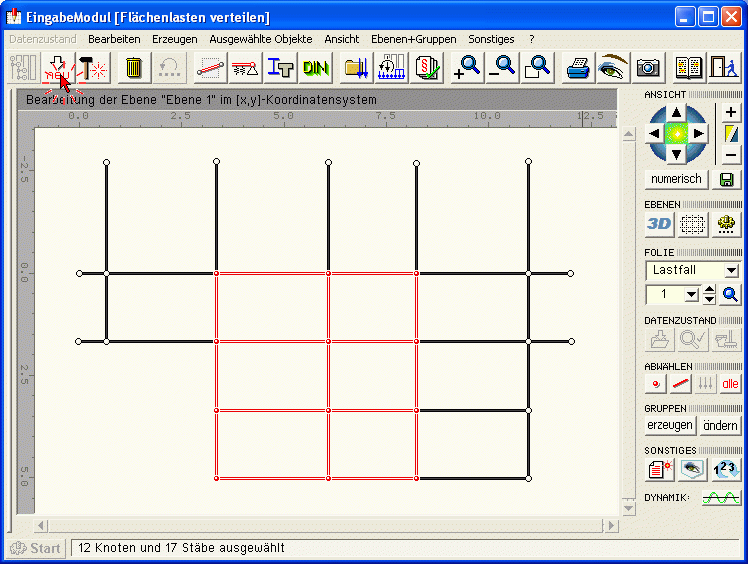Screen dimensions: 748x564
Task: Click the zoom out magnifier icon
Action: 503,68
